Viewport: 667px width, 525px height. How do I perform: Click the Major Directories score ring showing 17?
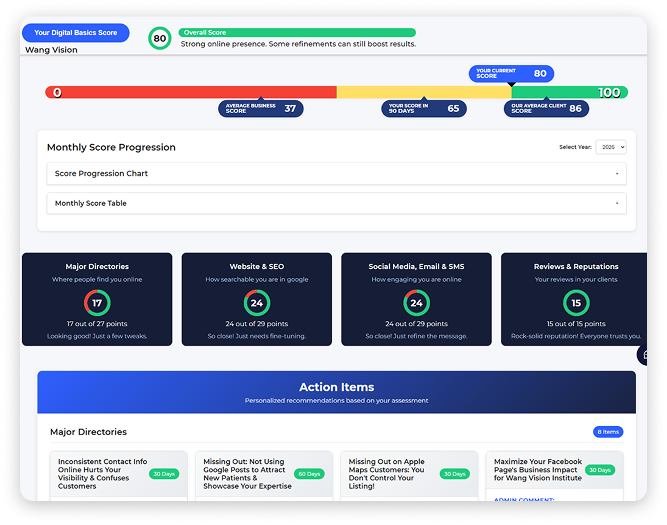tap(97, 303)
